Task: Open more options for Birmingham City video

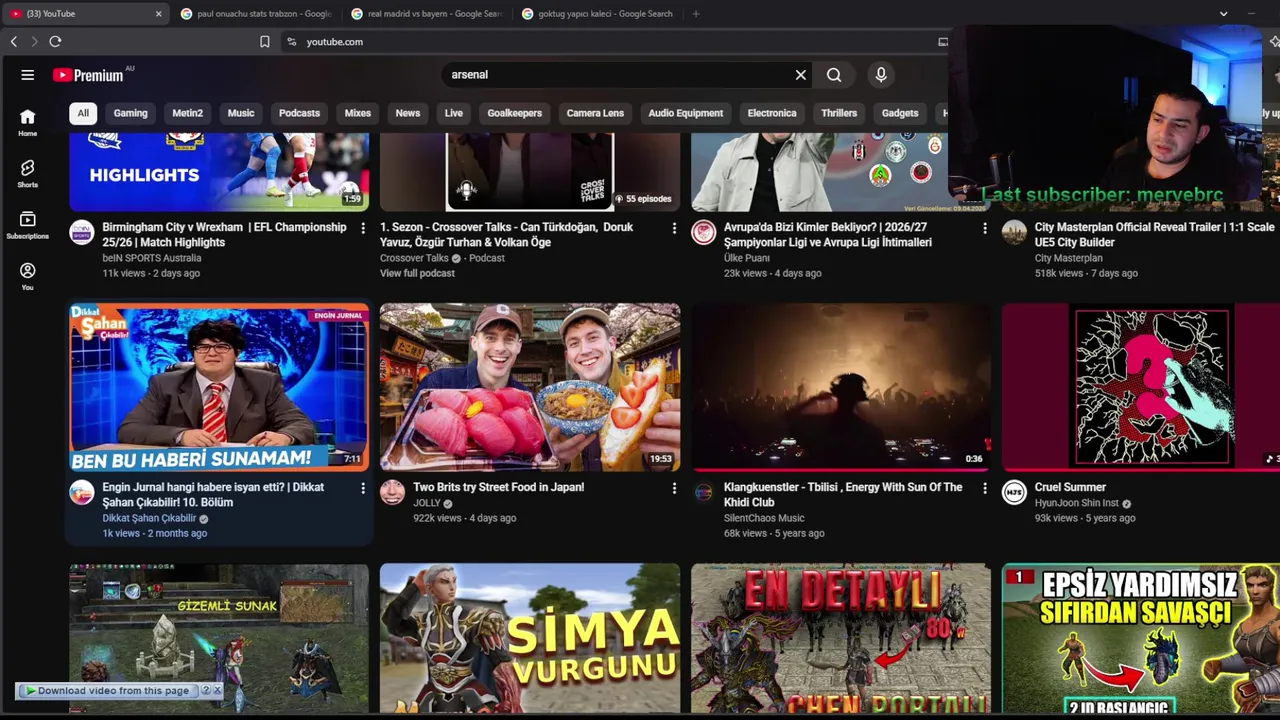Action: click(x=363, y=229)
